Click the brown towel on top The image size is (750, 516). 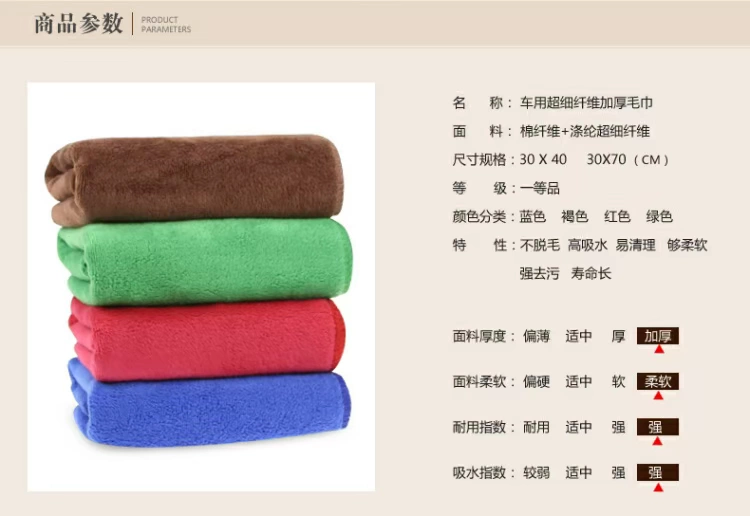(194, 179)
